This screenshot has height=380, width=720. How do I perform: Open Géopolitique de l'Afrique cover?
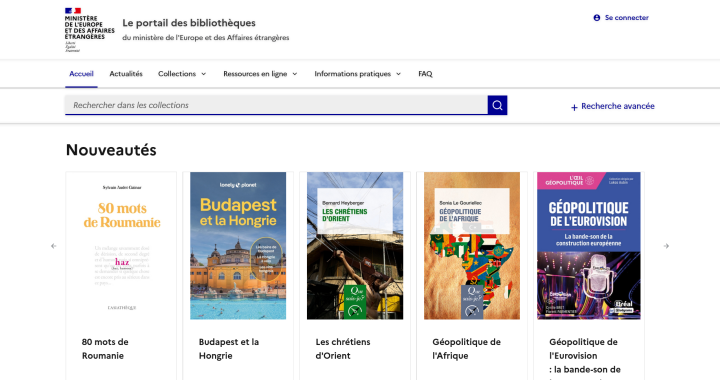click(x=472, y=246)
